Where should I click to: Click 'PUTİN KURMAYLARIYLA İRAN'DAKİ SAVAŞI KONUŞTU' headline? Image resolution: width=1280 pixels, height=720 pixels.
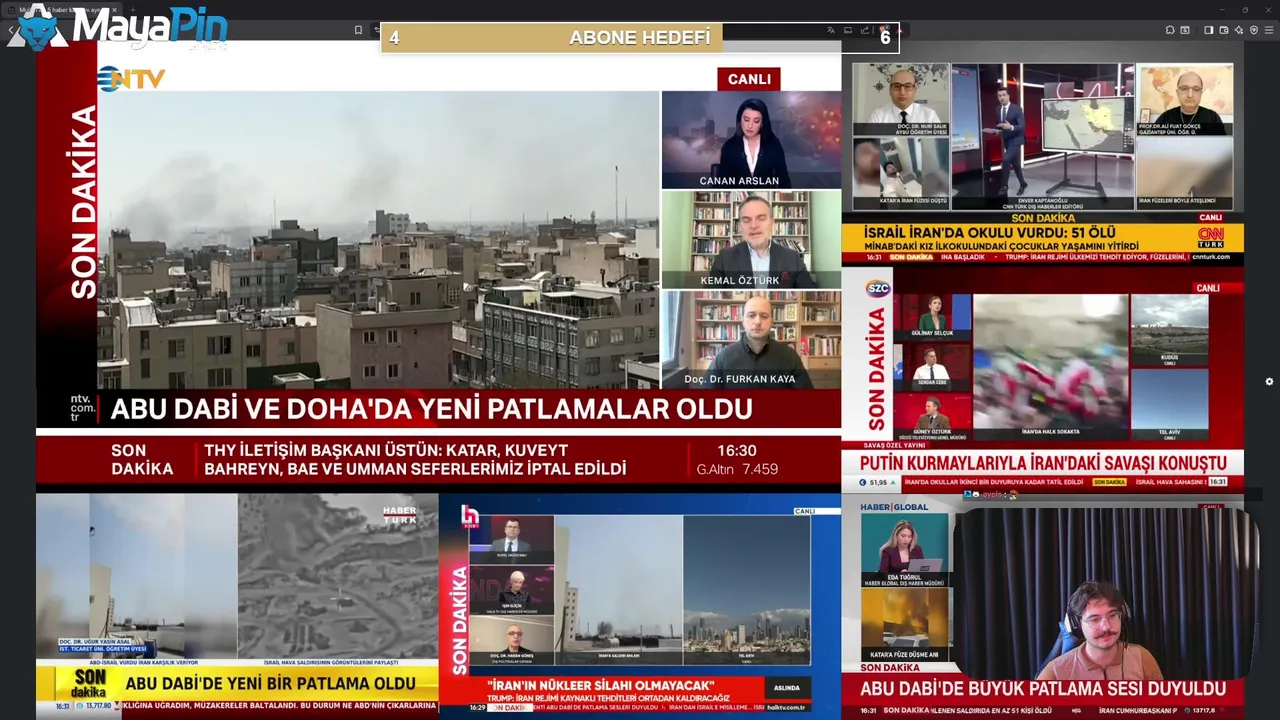(x=1043, y=463)
